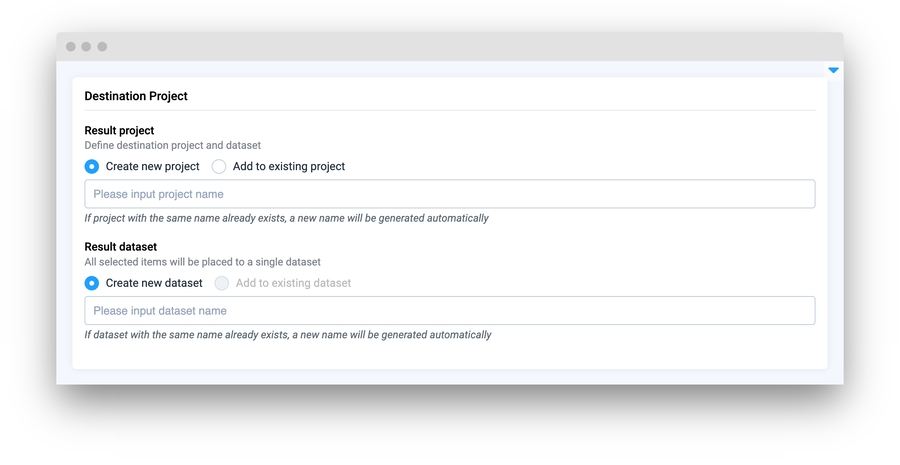
Task: Focus the dataset name input field
Action: [449, 311]
